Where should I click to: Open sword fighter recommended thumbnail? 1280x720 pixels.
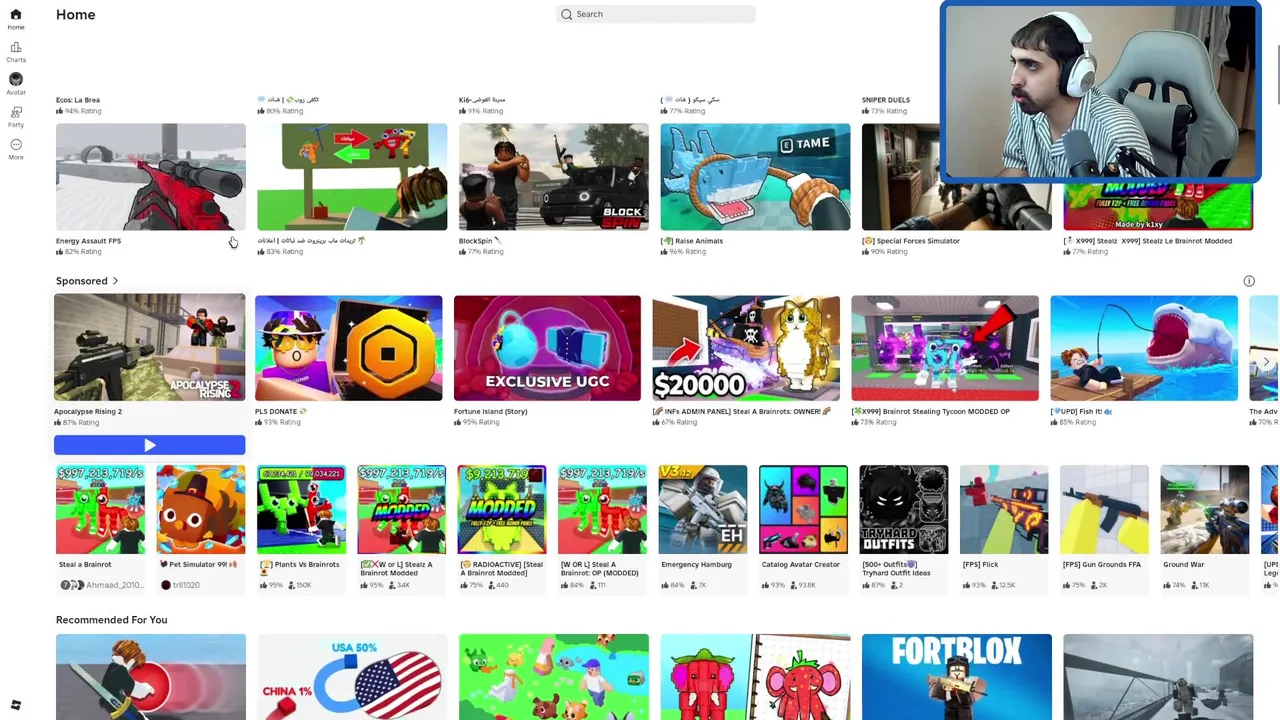point(150,677)
